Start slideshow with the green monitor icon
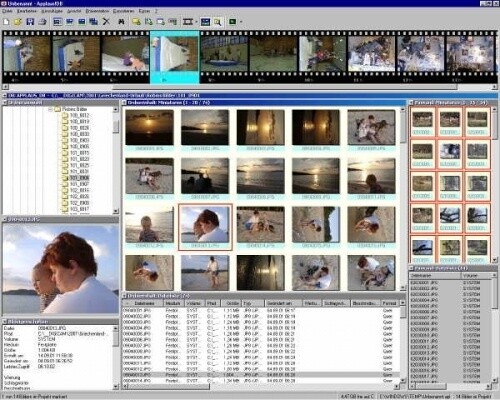Screen dimensions: 500x400 point(233,22)
